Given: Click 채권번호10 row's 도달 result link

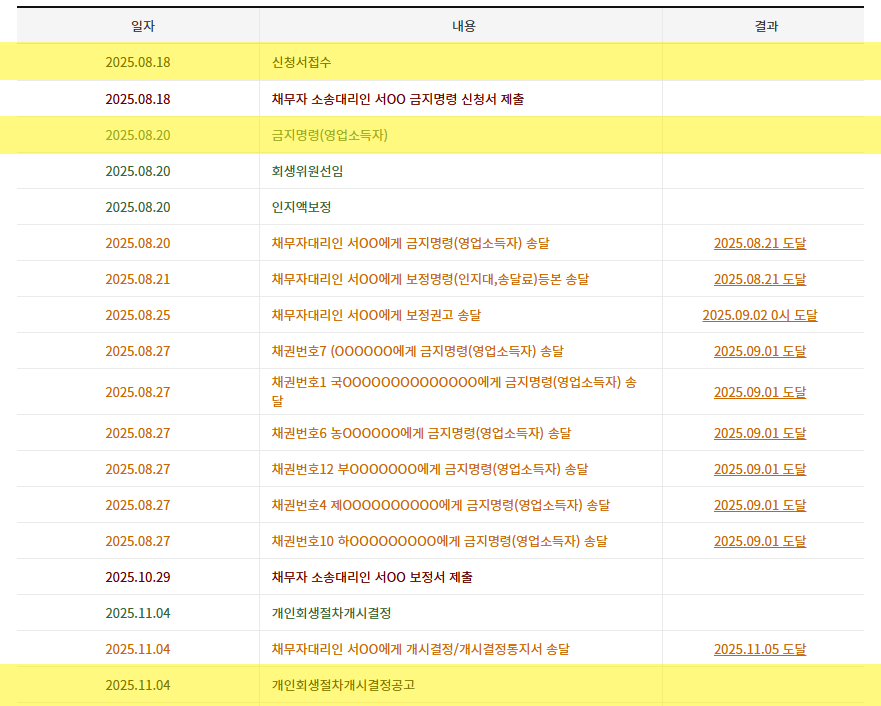Looking at the screenshot, I should coord(759,541).
